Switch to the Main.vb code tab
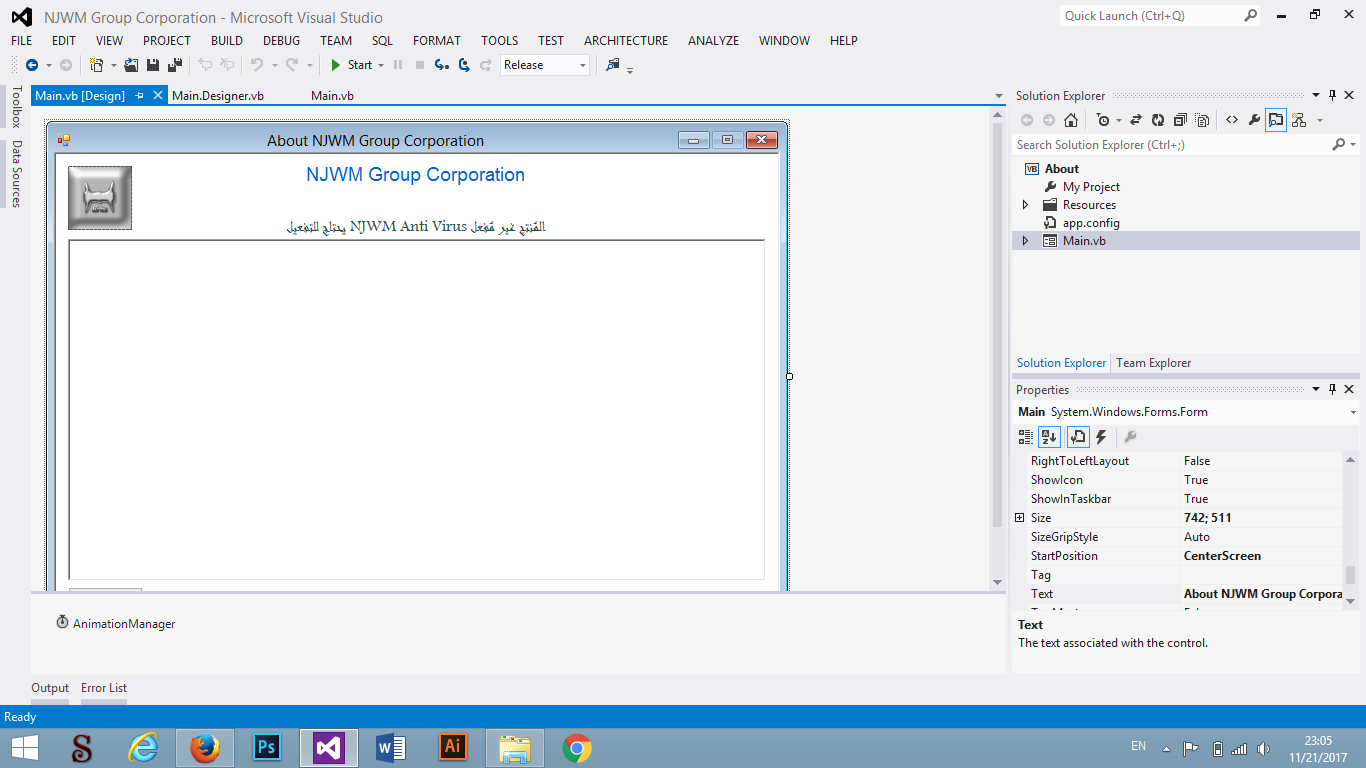 pyautogui.click(x=332, y=96)
